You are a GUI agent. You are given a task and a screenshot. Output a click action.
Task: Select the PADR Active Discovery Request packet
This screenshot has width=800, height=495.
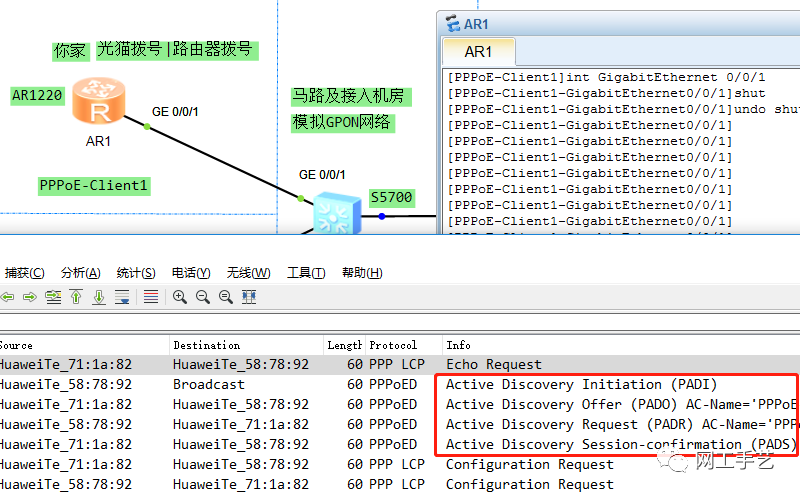[400, 424]
